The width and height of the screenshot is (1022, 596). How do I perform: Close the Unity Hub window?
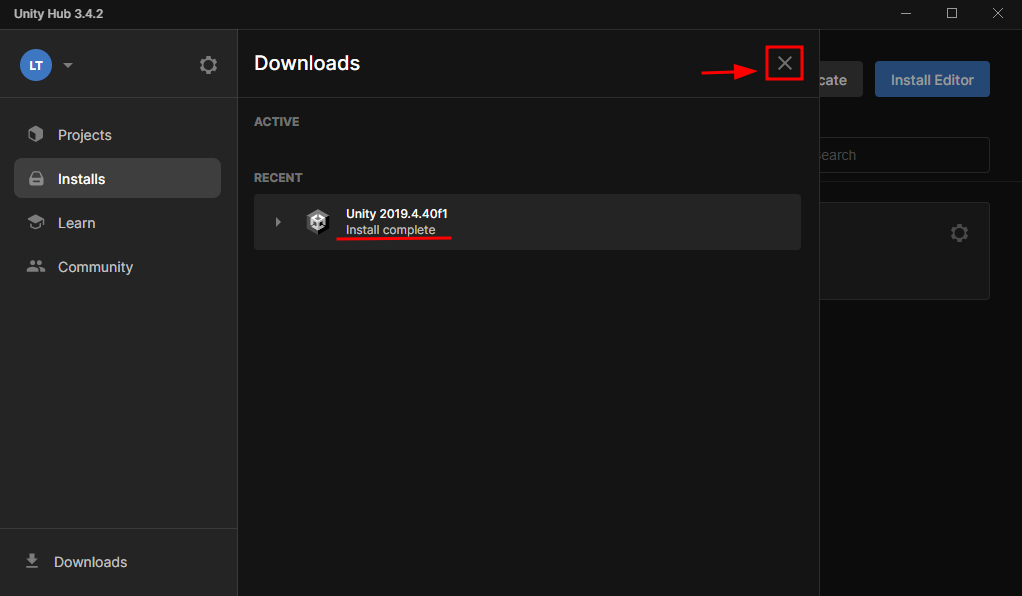pos(998,13)
